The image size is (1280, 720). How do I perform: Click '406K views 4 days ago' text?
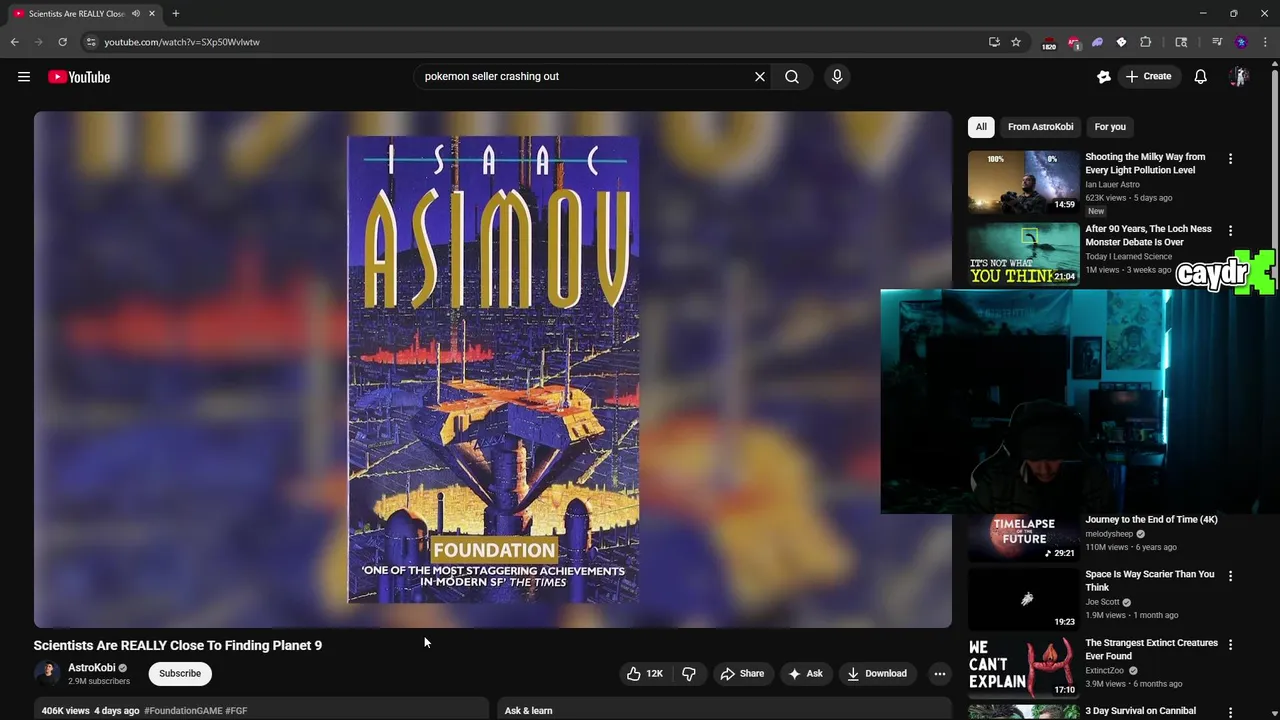91,711
